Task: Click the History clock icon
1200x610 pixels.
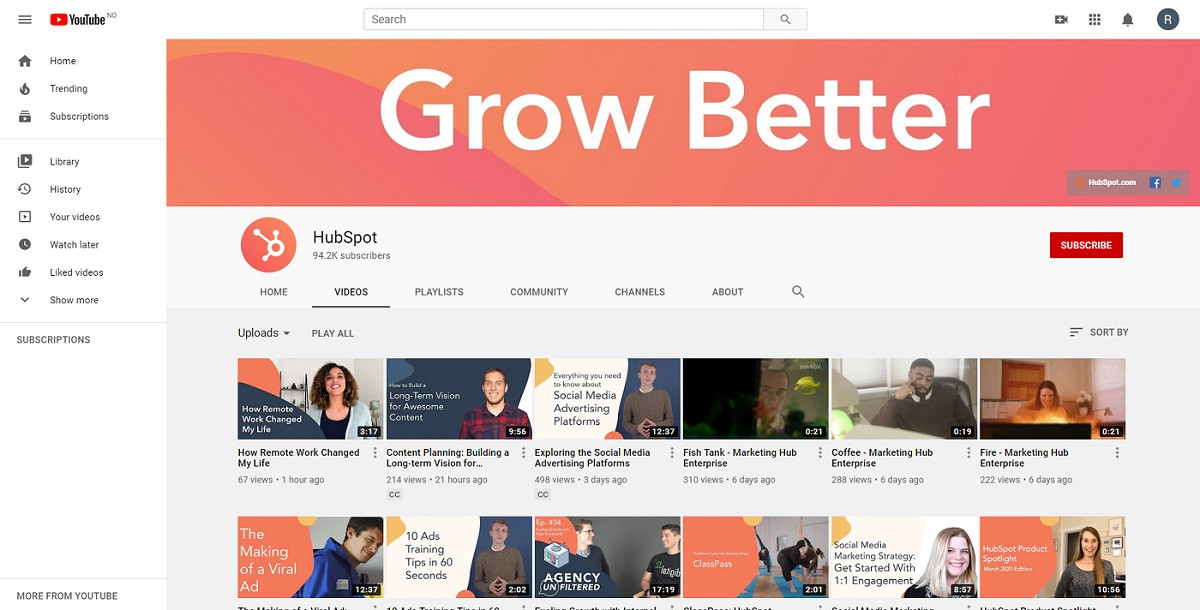Action: pos(26,189)
